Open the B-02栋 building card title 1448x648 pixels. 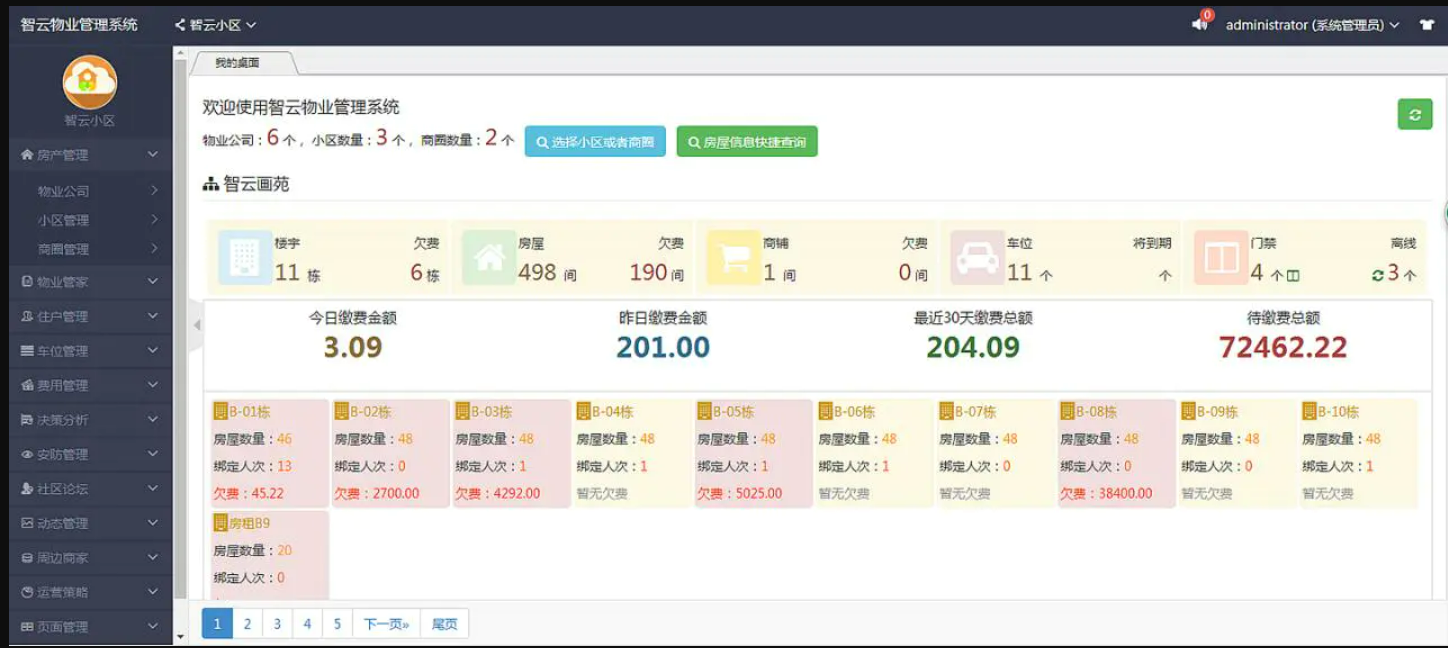370,411
